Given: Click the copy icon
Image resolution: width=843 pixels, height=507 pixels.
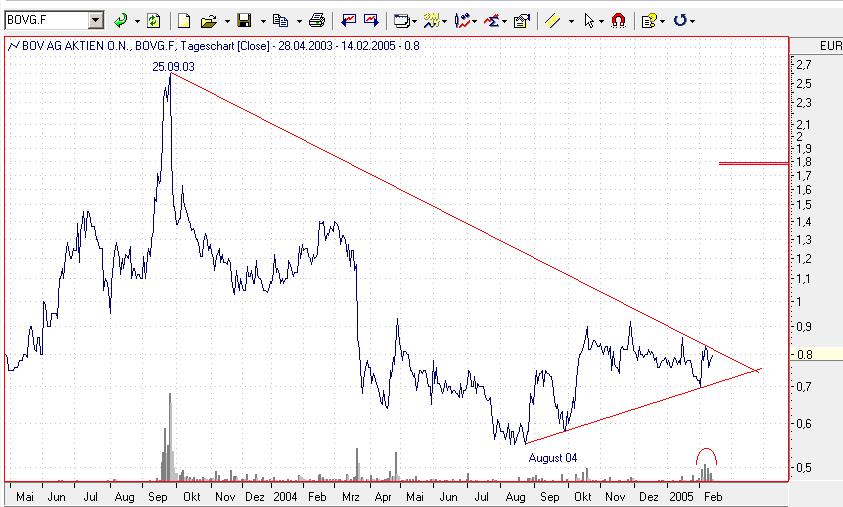Looking at the screenshot, I should (x=280, y=20).
